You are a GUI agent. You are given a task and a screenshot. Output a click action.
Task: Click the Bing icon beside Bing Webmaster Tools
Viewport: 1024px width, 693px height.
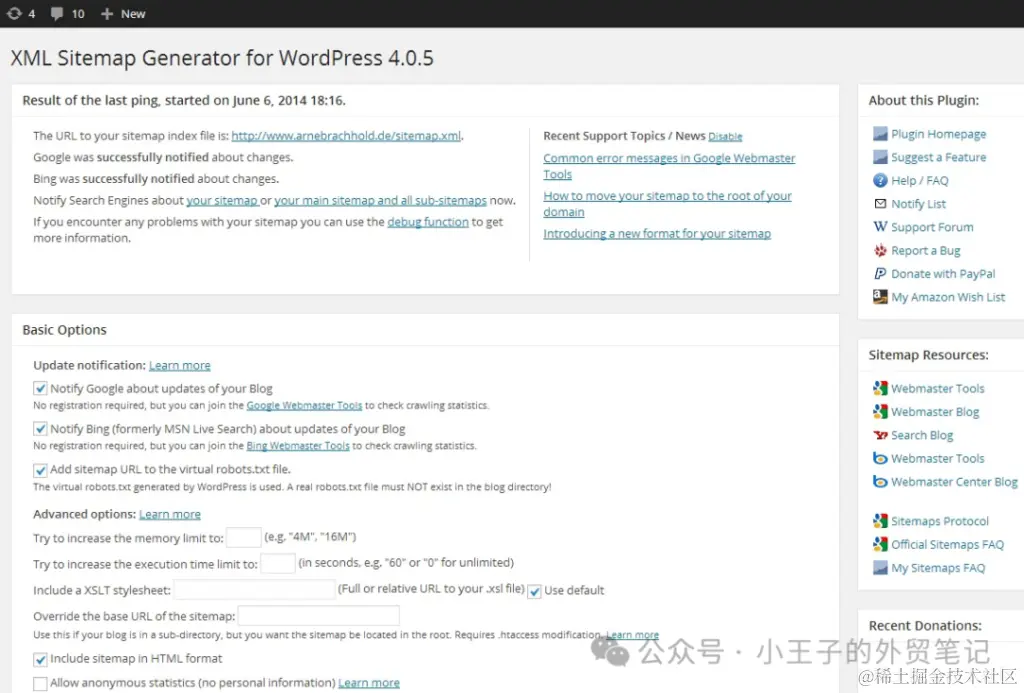tap(880, 459)
